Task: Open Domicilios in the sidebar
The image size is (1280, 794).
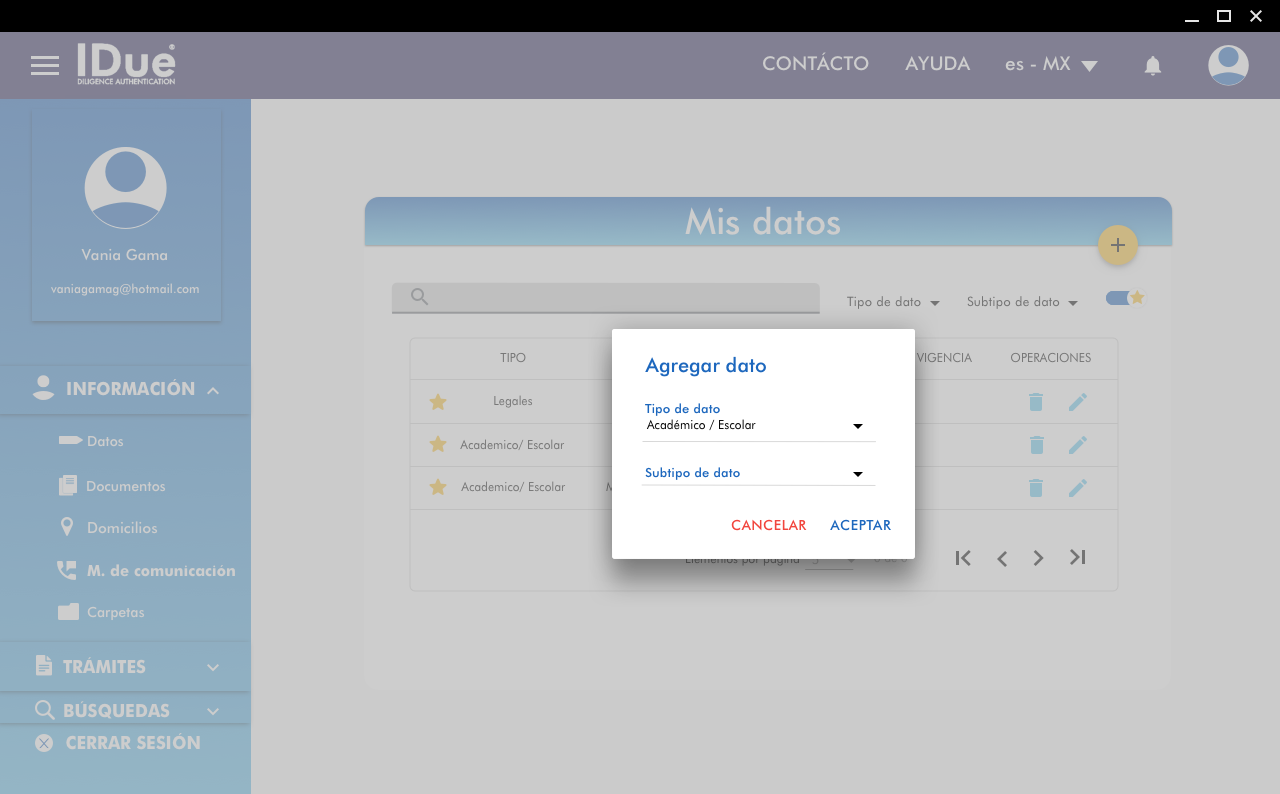Action: point(121,528)
